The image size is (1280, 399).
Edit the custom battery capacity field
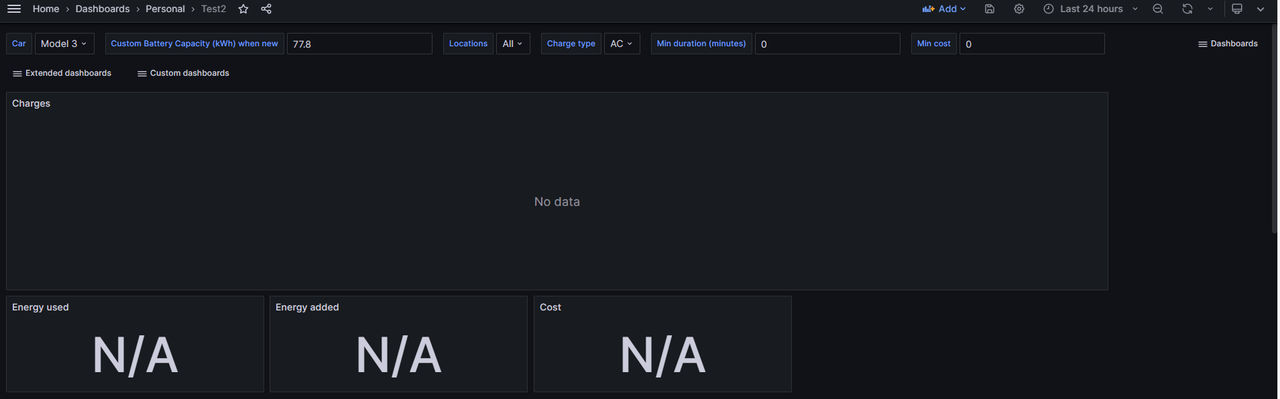click(359, 44)
